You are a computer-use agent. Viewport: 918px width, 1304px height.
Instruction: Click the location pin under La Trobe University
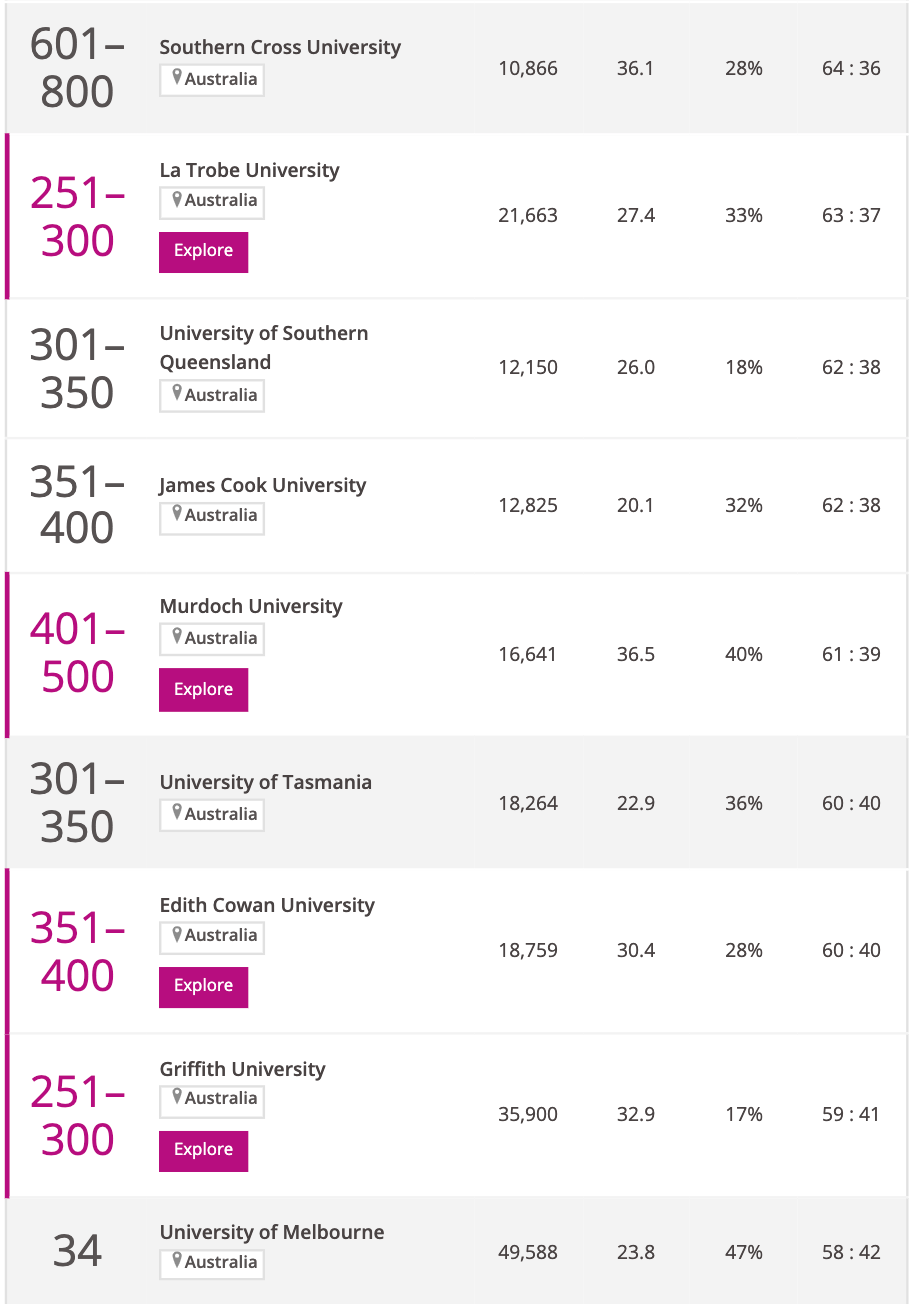(177, 200)
